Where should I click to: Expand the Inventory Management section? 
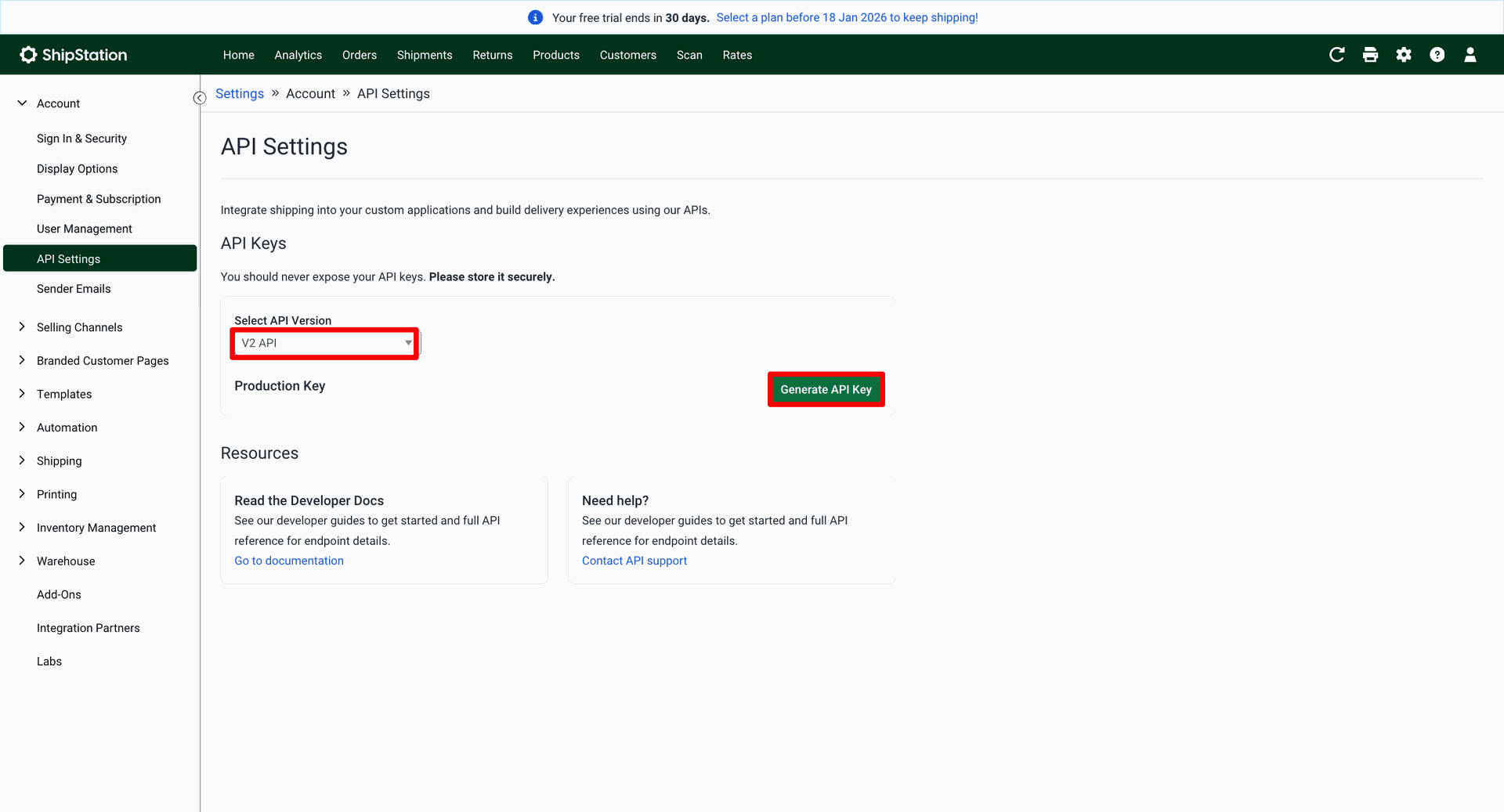tap(22, 528)
